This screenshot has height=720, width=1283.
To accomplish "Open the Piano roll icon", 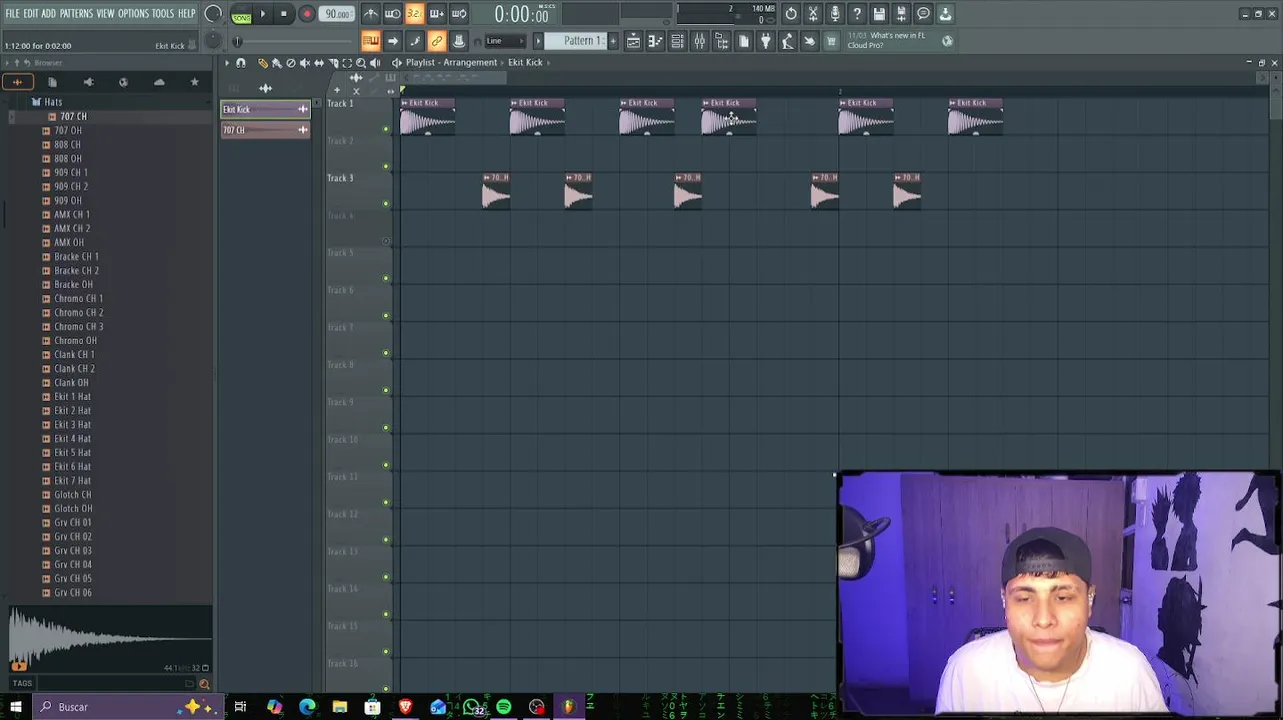I will (x=655, y=41).
